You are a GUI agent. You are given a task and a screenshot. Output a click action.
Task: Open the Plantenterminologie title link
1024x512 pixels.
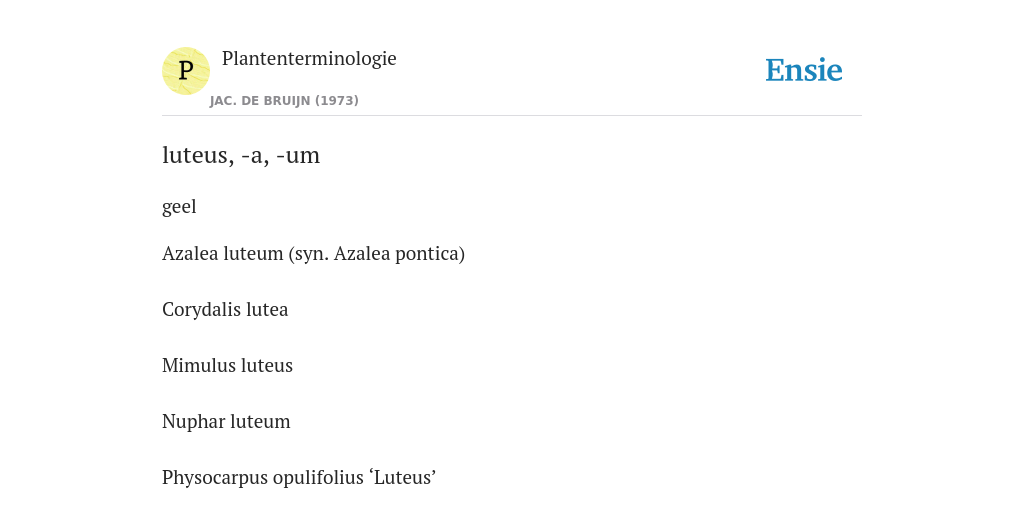309,58
